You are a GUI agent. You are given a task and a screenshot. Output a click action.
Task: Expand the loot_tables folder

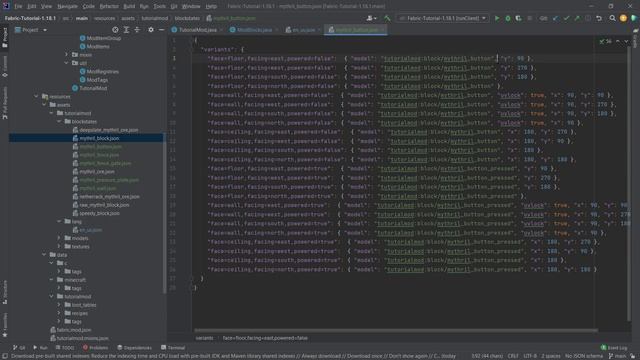(x=59, y=305)
